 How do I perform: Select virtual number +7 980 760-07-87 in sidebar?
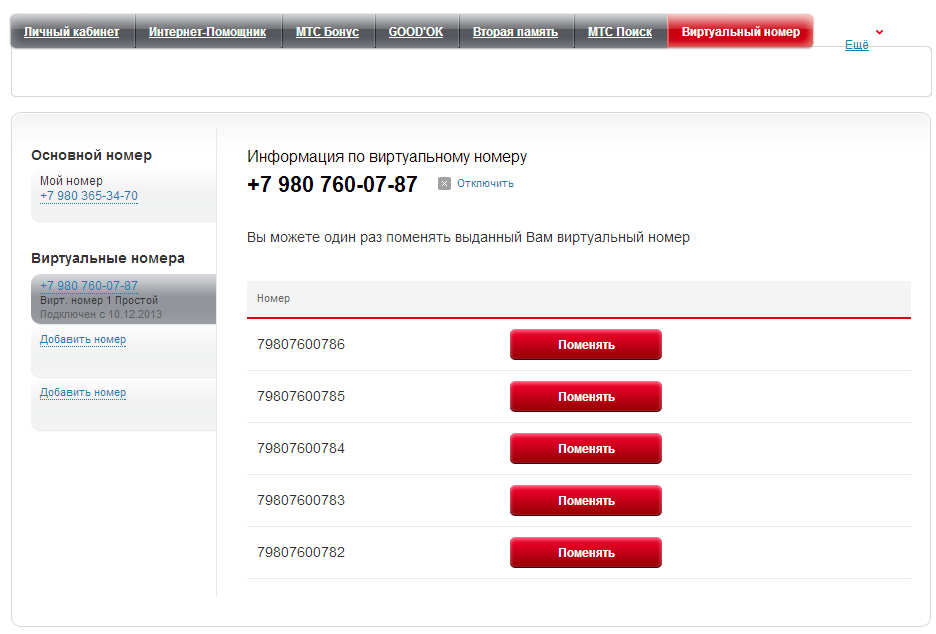pyautogui.click(x=89, y=286)
